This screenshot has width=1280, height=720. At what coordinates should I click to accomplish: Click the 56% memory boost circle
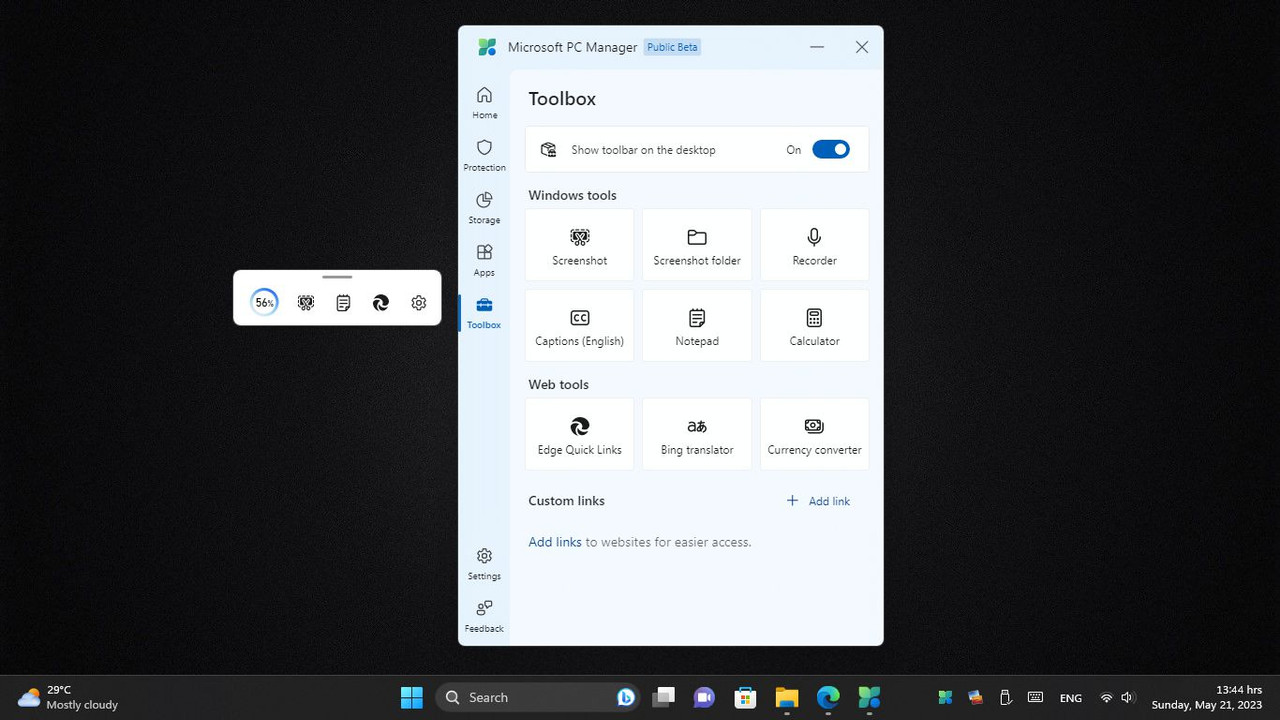(263, 301)
